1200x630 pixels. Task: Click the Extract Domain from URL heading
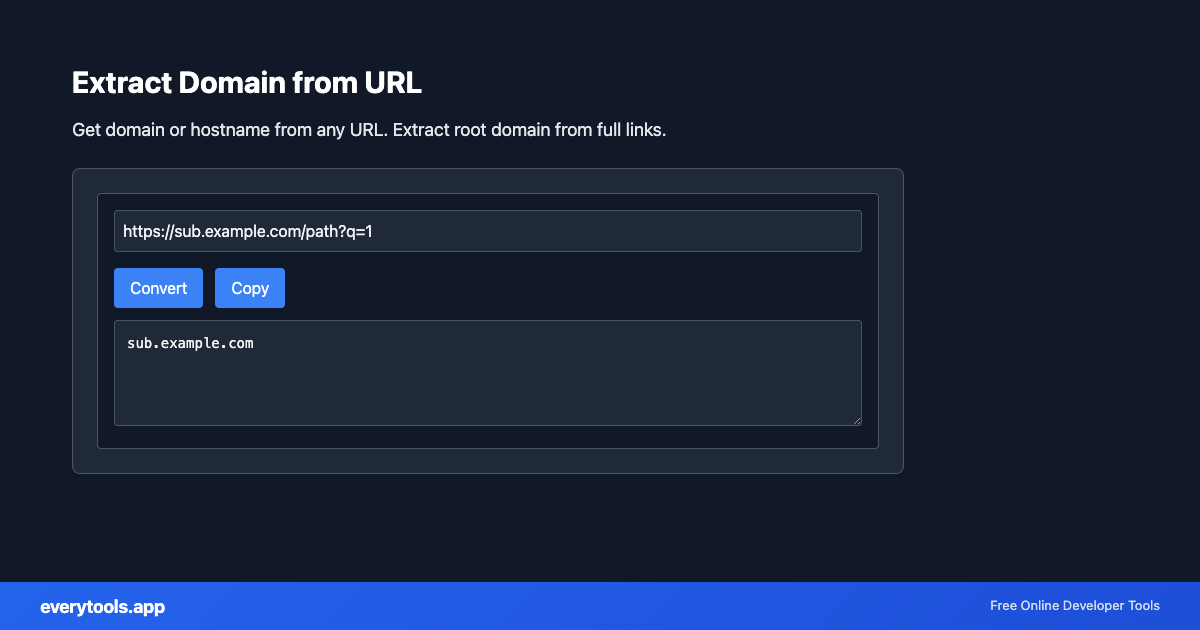246,83
